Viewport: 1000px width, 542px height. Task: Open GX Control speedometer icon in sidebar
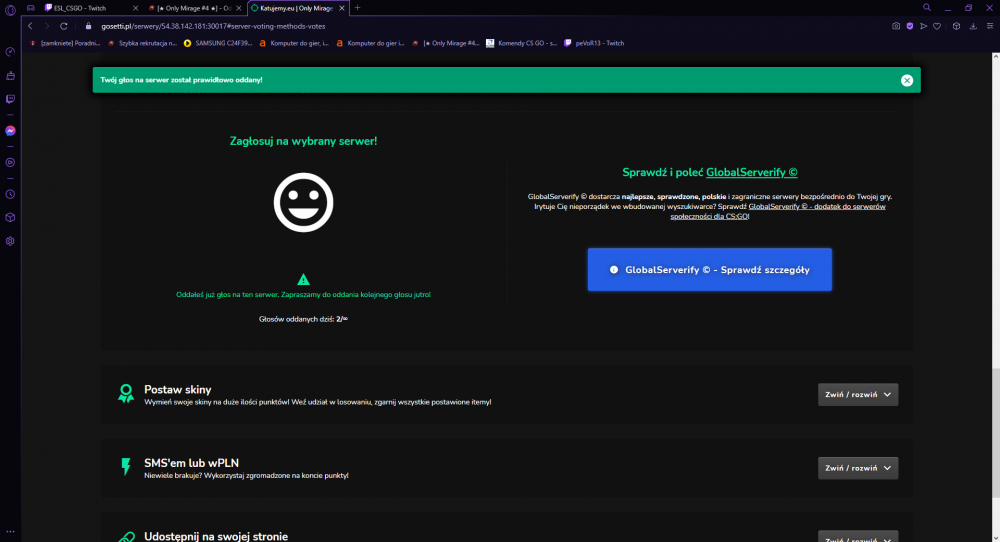coord(10,52)
